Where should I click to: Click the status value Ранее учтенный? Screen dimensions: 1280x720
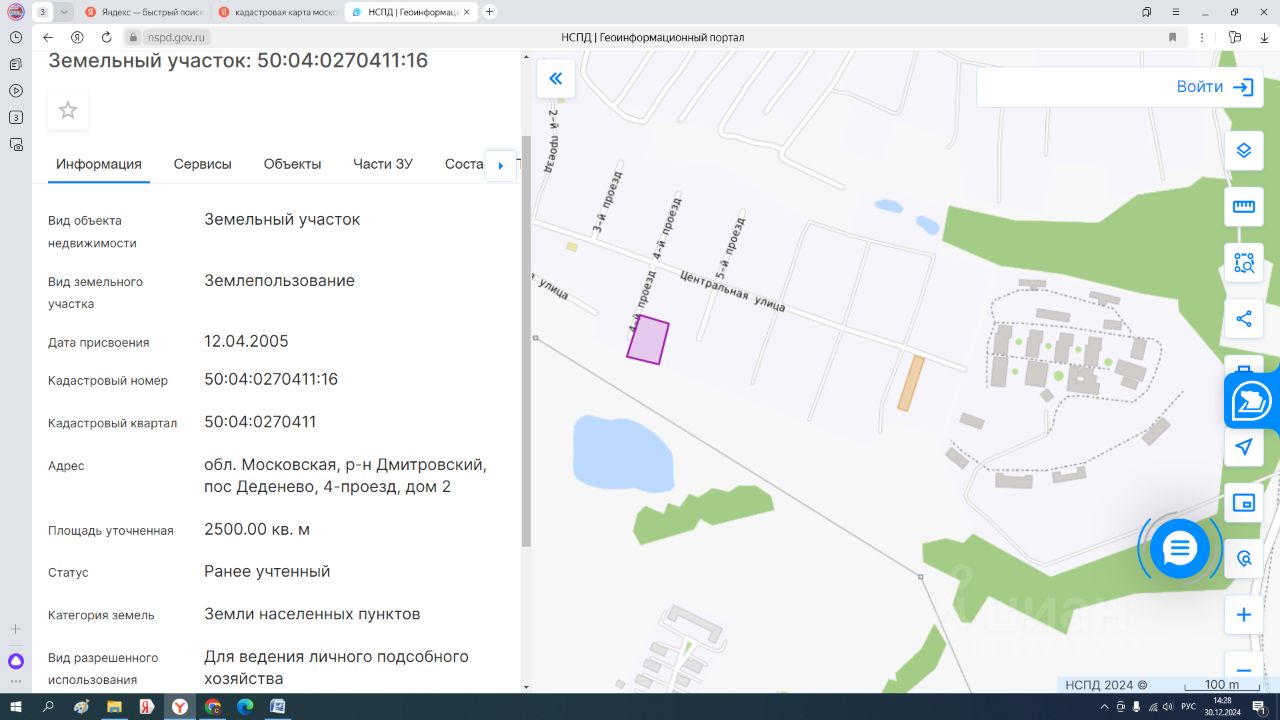[x=267, y=571]
